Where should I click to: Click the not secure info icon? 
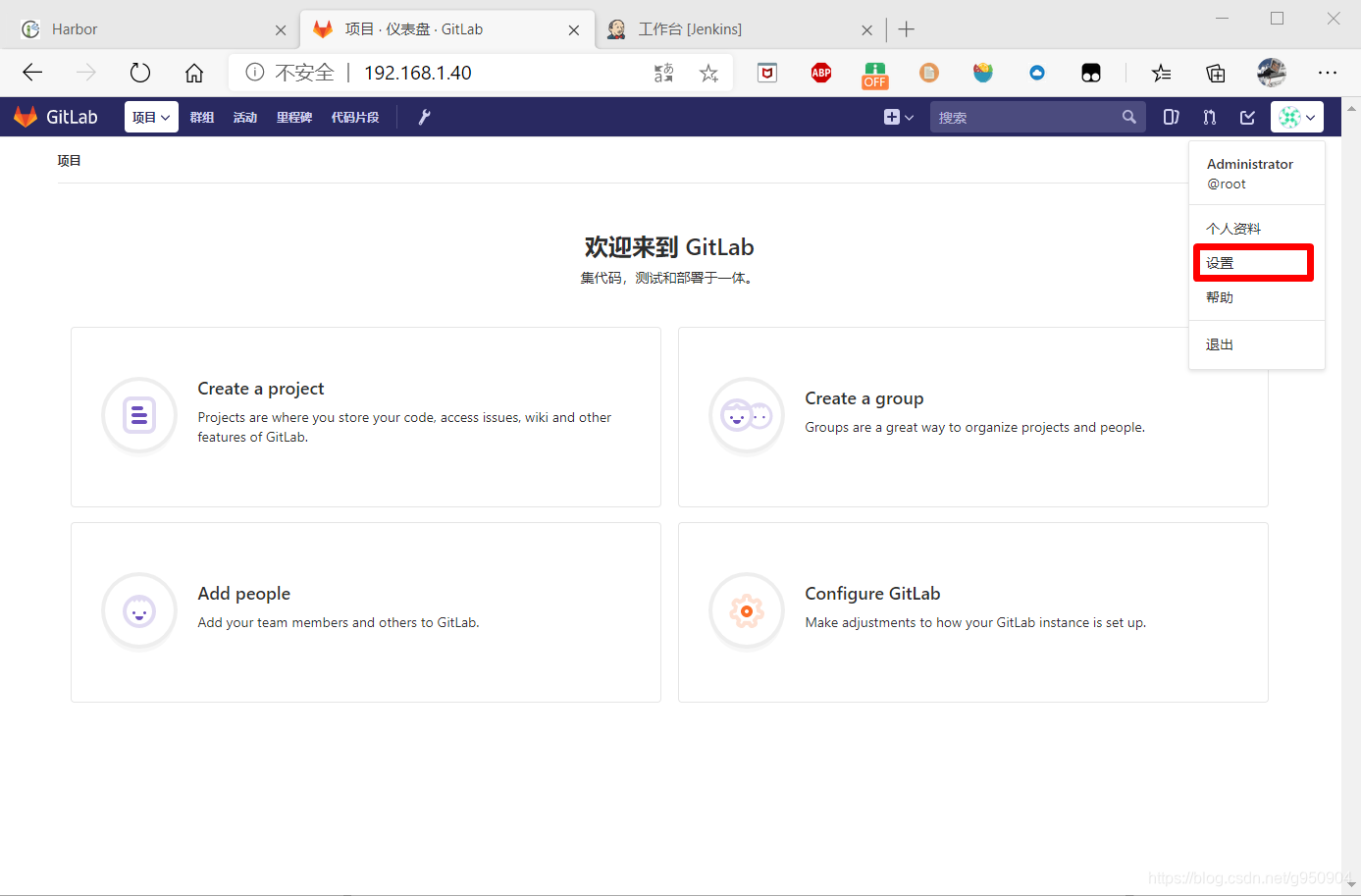pos(255,73)
